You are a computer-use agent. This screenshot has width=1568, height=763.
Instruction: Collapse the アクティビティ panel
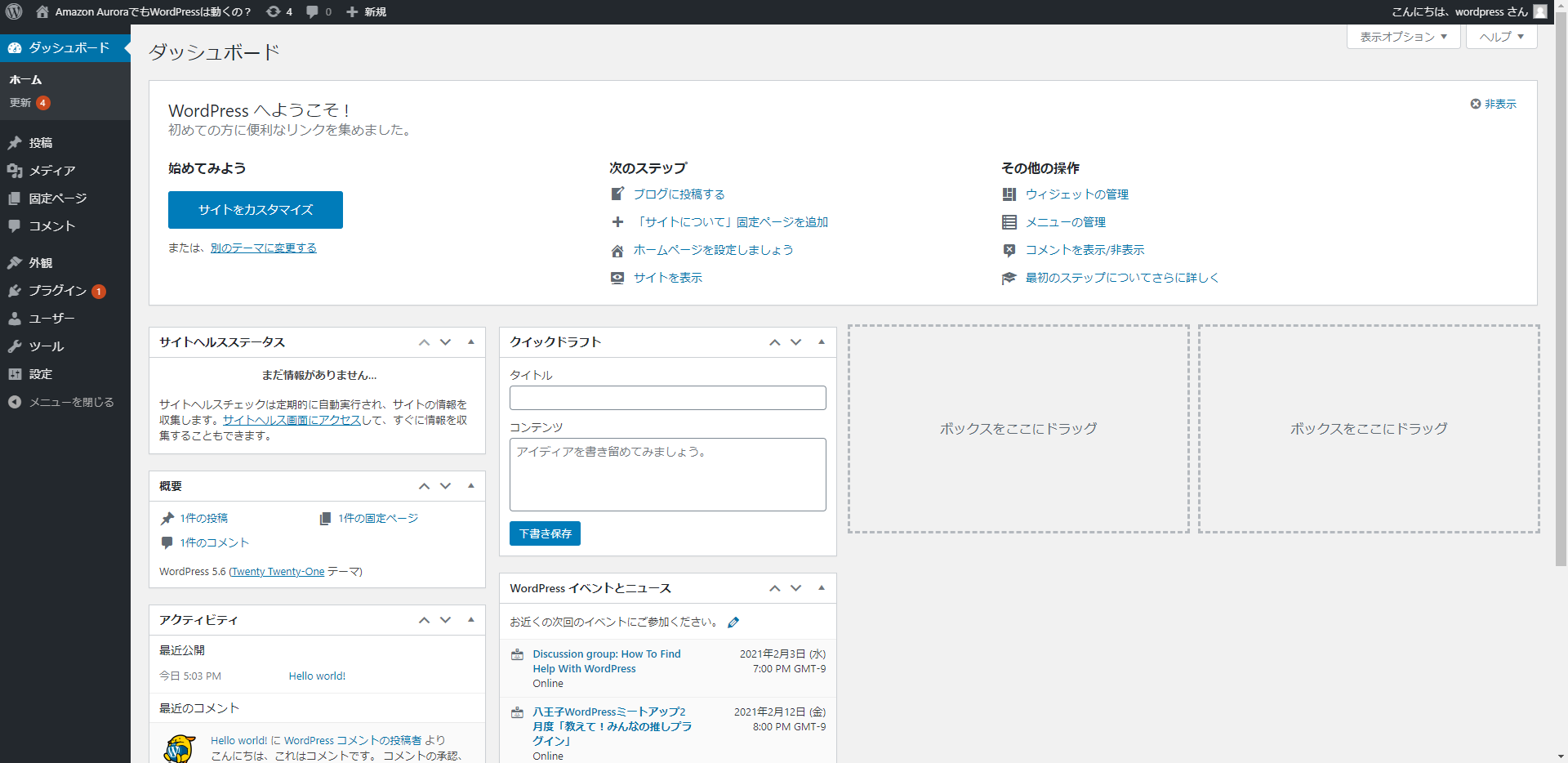pos(470,620)
